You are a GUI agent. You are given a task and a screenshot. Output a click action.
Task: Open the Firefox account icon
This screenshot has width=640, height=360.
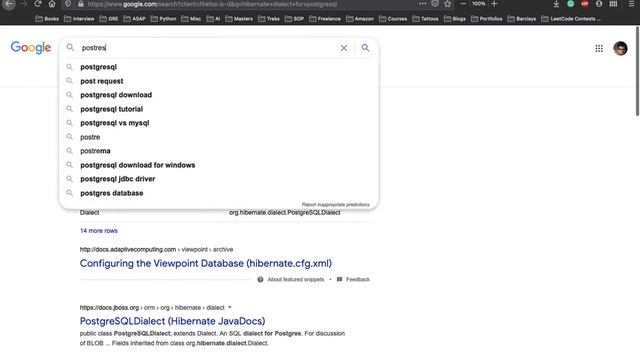(x=599, y=4)
